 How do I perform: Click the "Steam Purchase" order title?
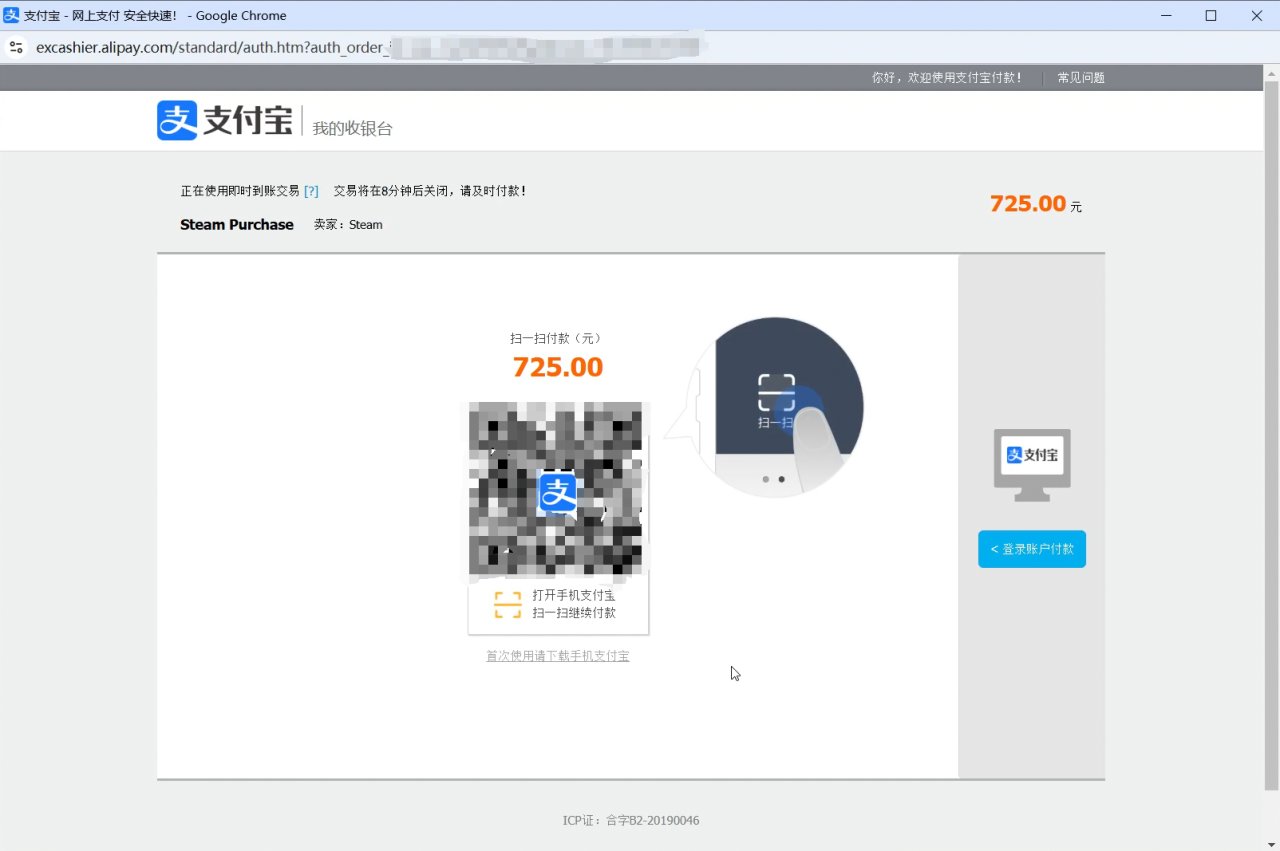click(x=237, y=225)
